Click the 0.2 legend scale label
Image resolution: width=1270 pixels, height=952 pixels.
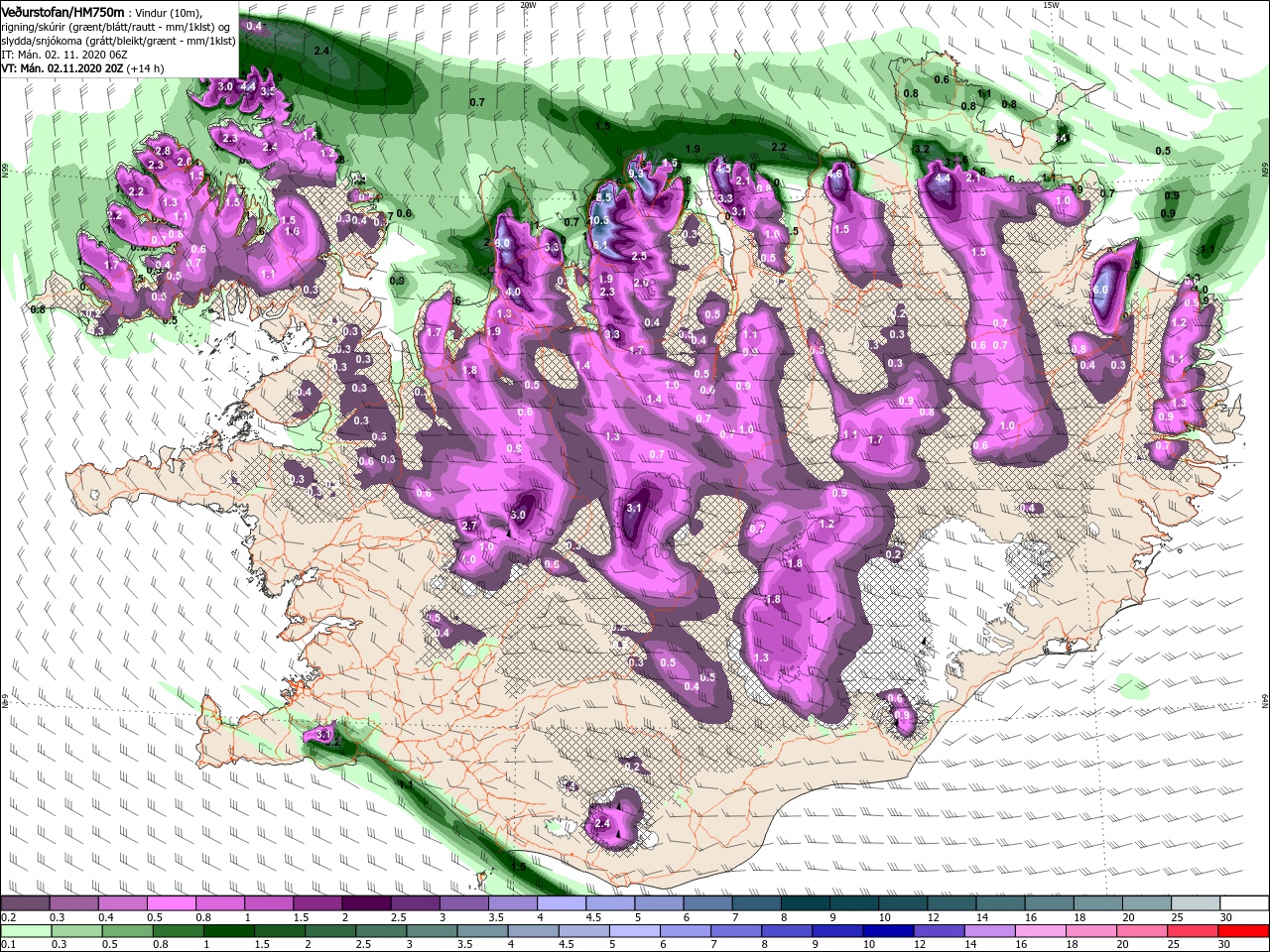[8, 917]
